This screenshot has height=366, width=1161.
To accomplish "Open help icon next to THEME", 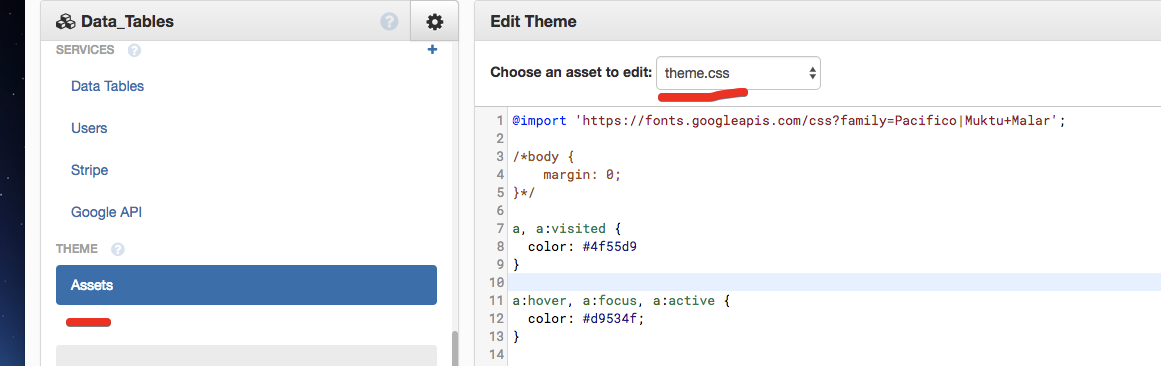I will click(x=118, y=249).
